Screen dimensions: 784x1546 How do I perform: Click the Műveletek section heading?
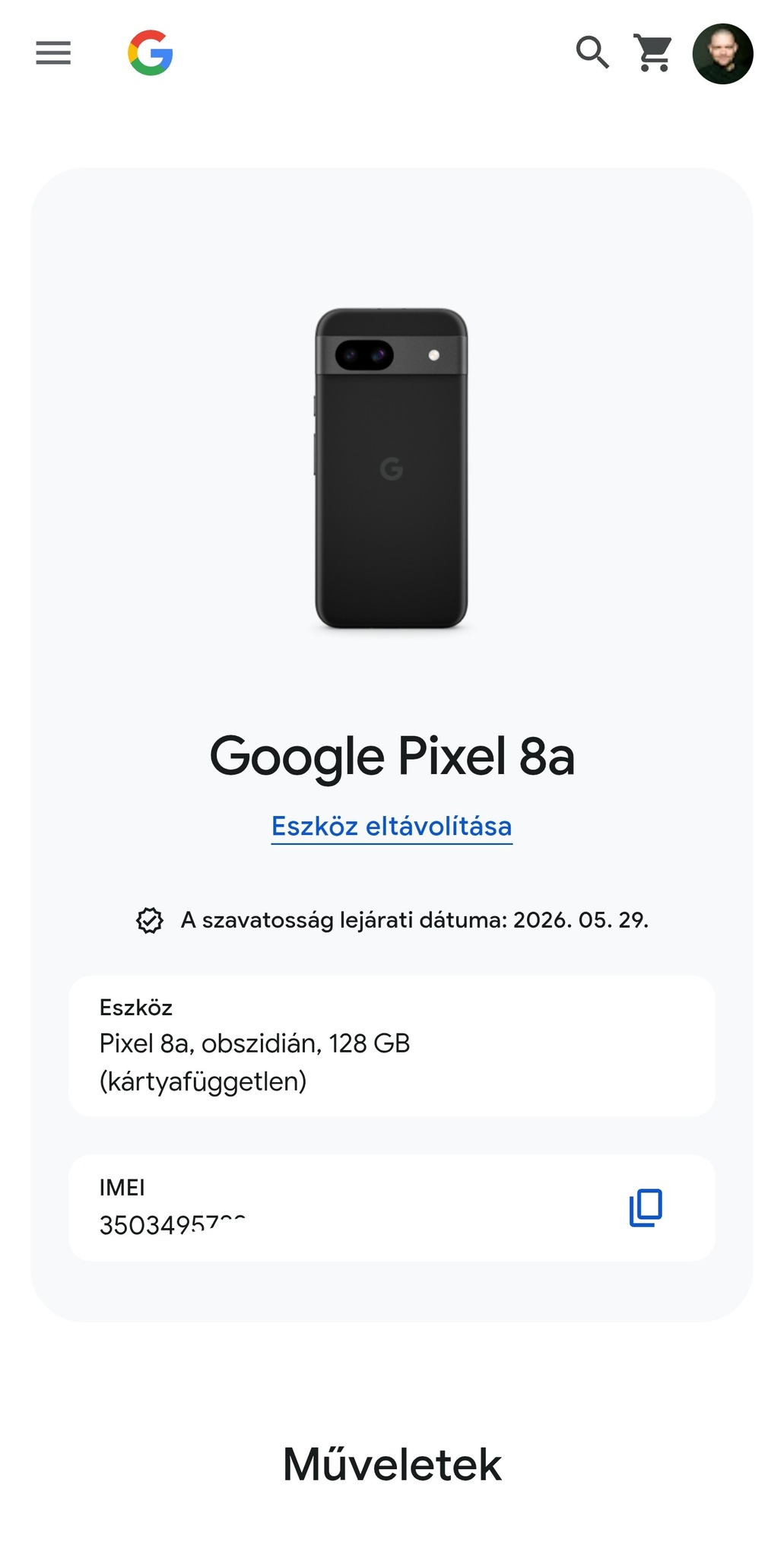pyautogui.click(x=392, y=1465)
